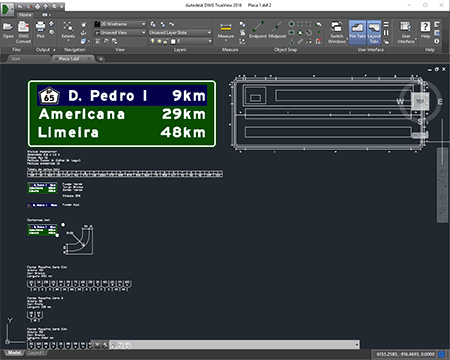Activate the Measure tool
Image resolution: width=450 pixels, height=360 pixels.
pos(226,27)
